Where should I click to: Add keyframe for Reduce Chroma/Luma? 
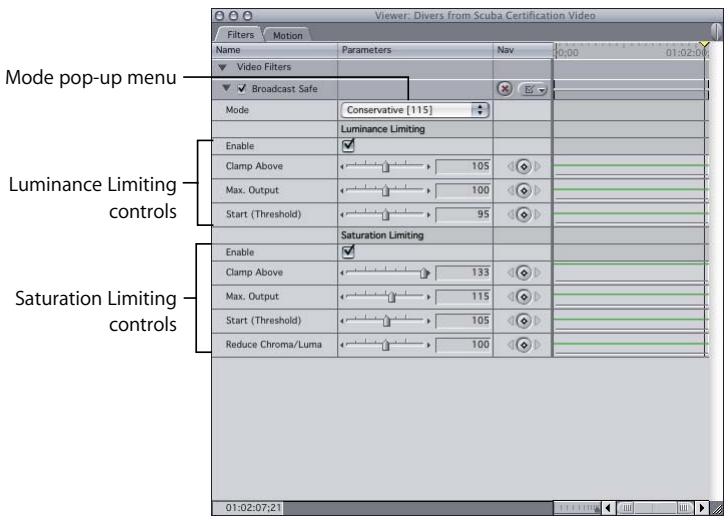(x=524, y=345)
